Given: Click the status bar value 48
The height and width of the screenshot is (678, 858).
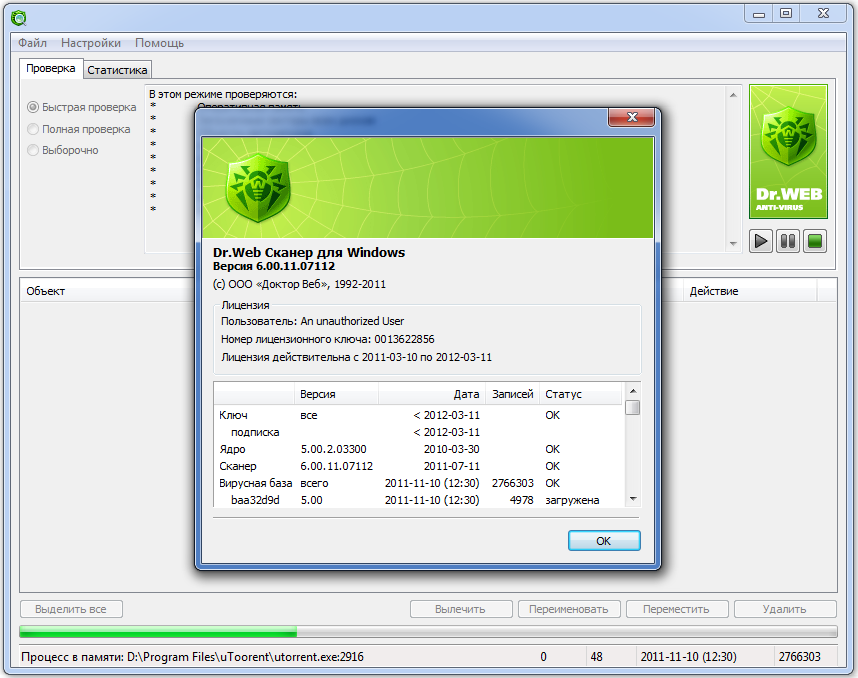Looking at the screenshot, I should pos(596,657).
